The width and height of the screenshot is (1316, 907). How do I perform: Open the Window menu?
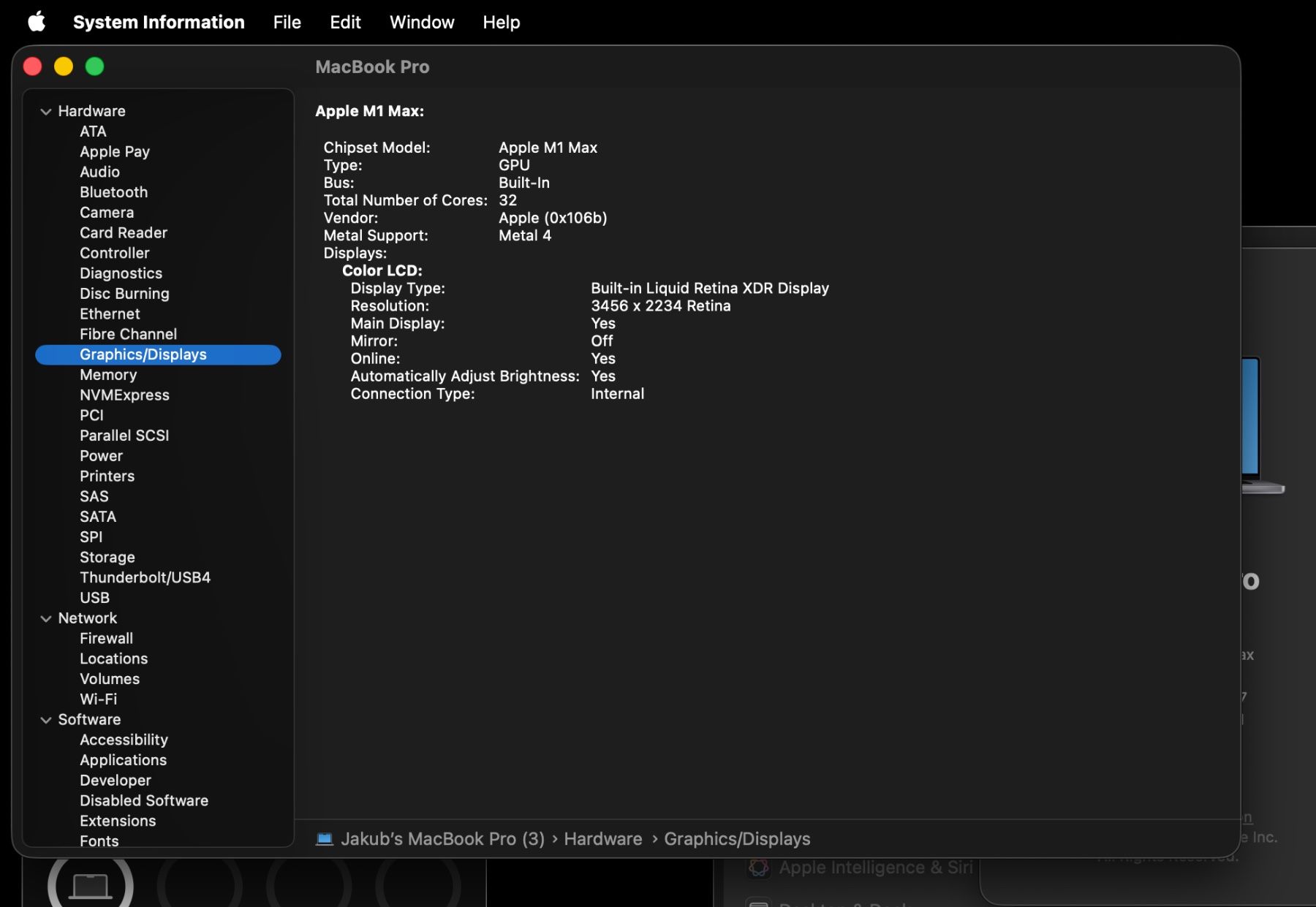(422, 22)
